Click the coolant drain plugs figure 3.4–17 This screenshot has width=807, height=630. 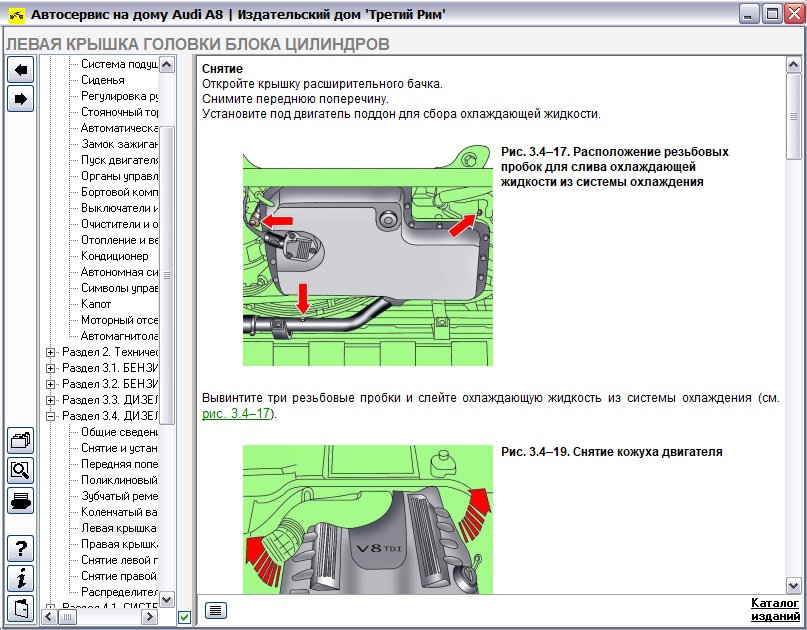tap(367, 255)
